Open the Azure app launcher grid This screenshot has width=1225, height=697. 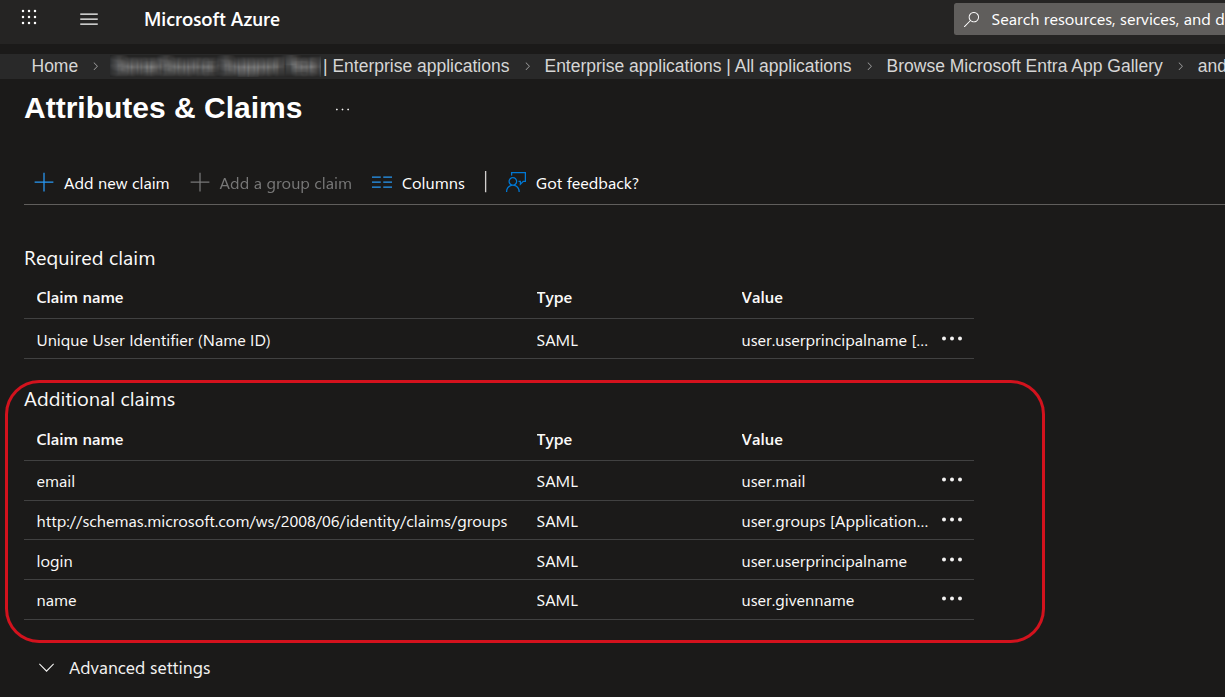coord(29,18)
